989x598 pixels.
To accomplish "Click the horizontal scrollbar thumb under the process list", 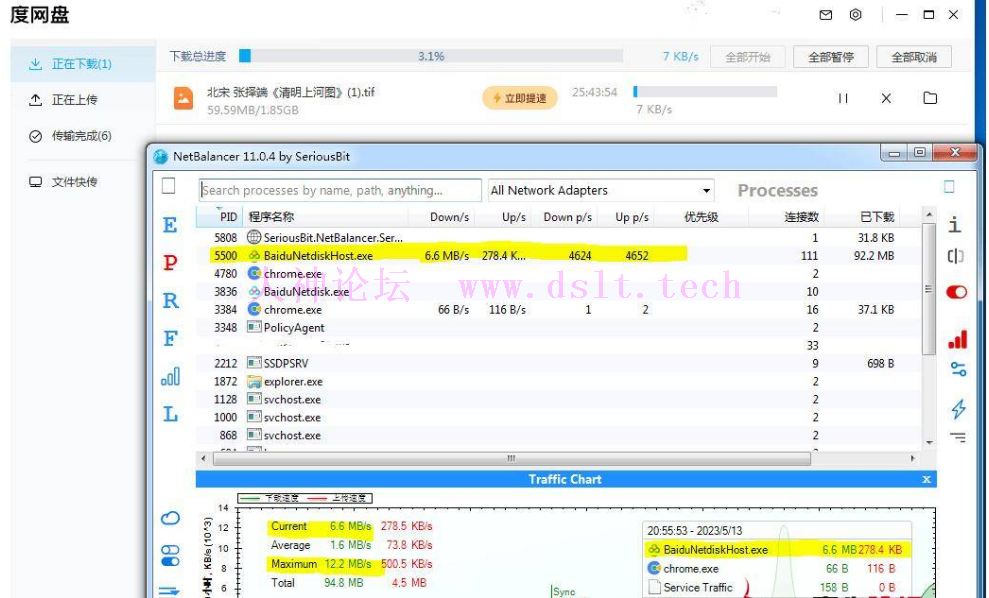I will (512, 459).
